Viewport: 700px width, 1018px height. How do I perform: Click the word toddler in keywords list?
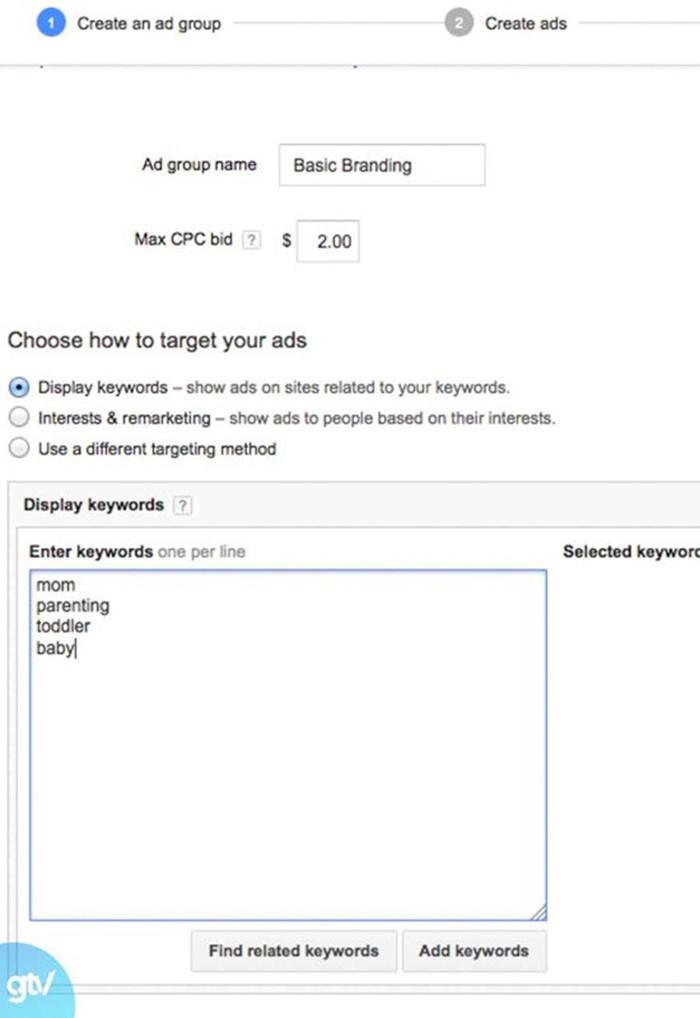coord(63,627)
